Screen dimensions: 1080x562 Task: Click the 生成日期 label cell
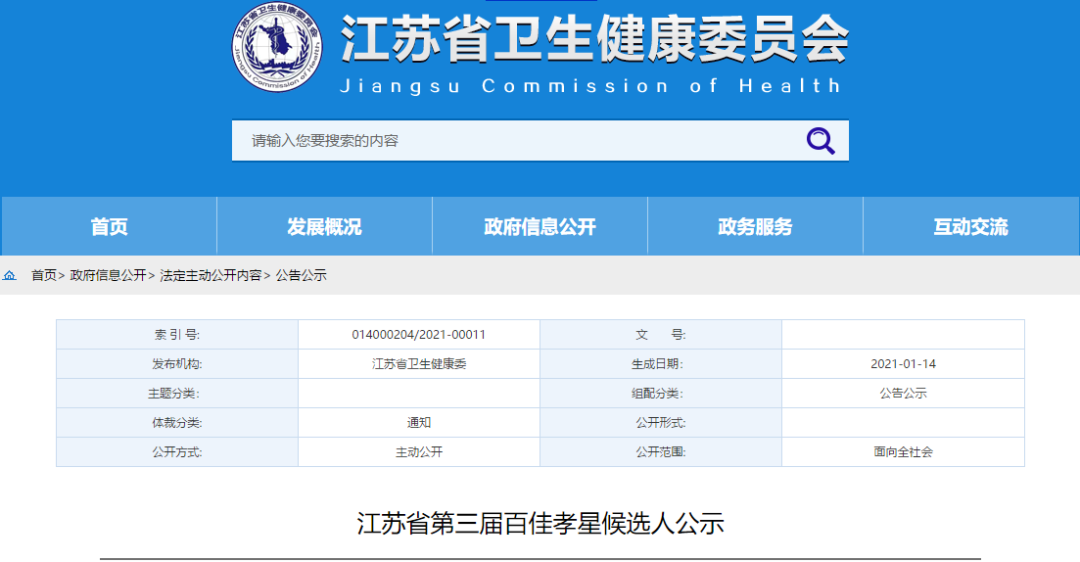pos(661,364)
